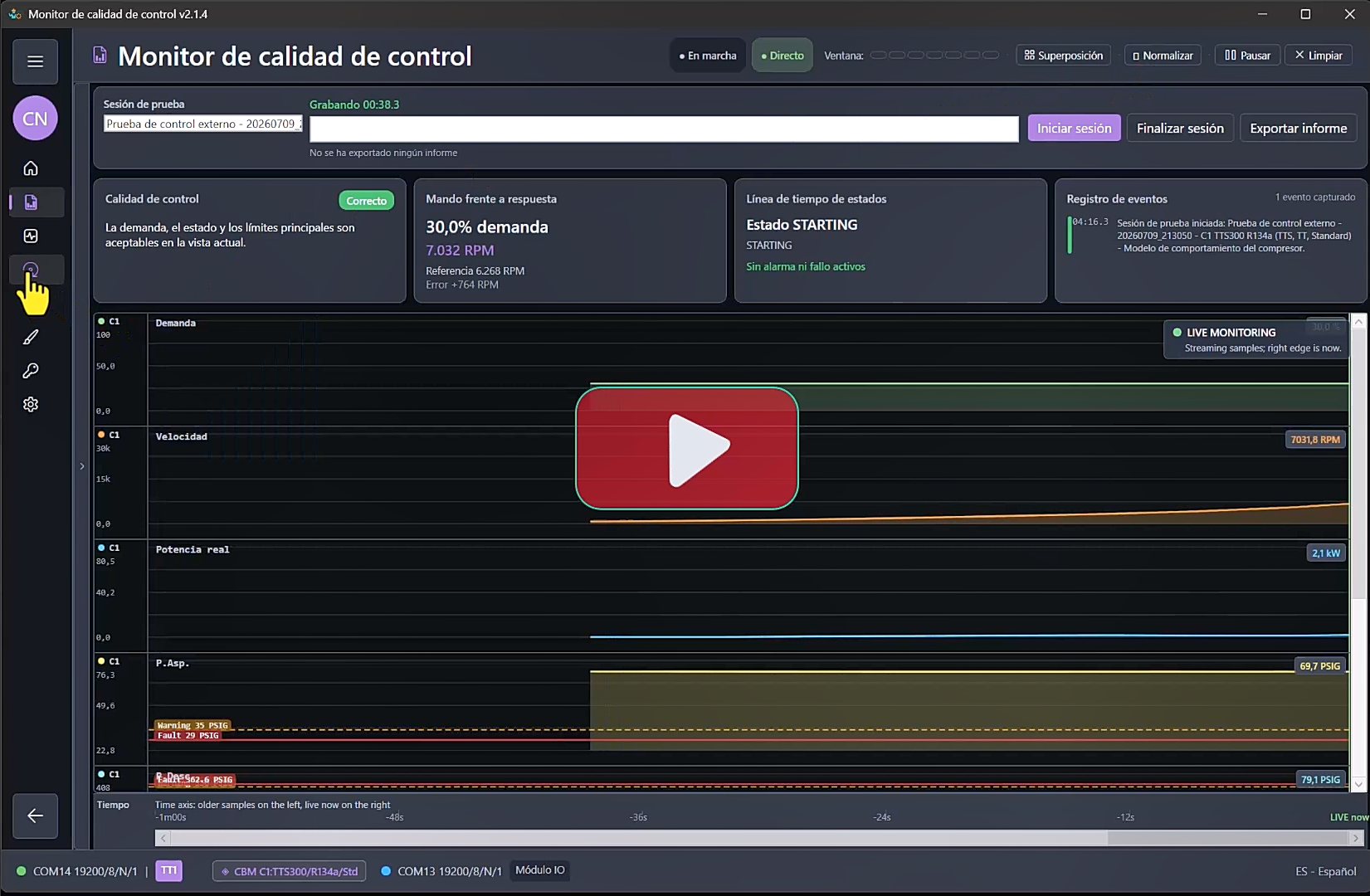Image resolution: width=1370 pixels, height=896 pixels.
Task: Click the orange C1 dot for Velocidad
Action: point(101,435)
